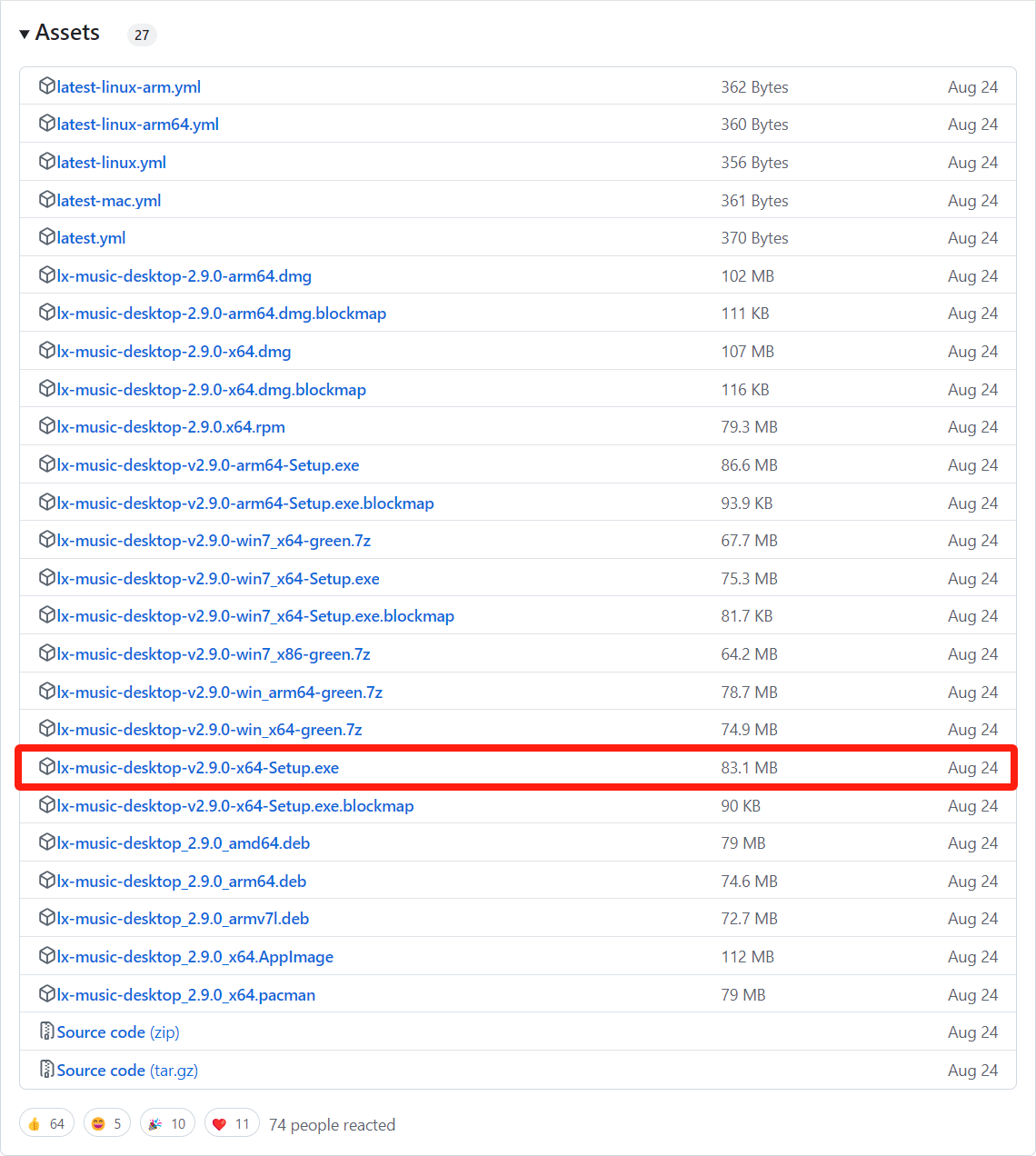
Task: Click package icon beside x64.AppImage asset
Action: (x=47, y=956)
